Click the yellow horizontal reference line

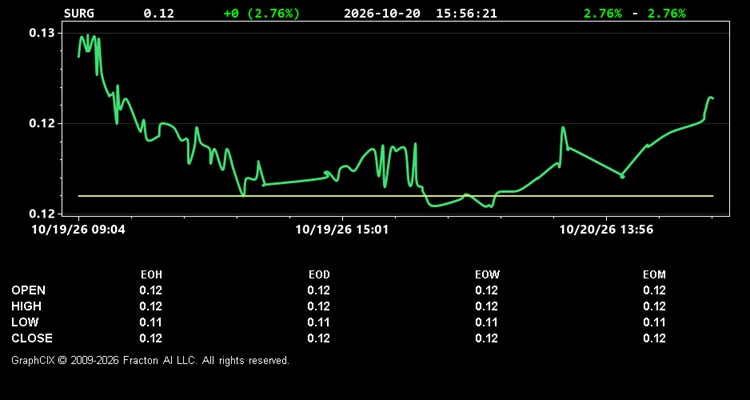click(x=396, y=196)
